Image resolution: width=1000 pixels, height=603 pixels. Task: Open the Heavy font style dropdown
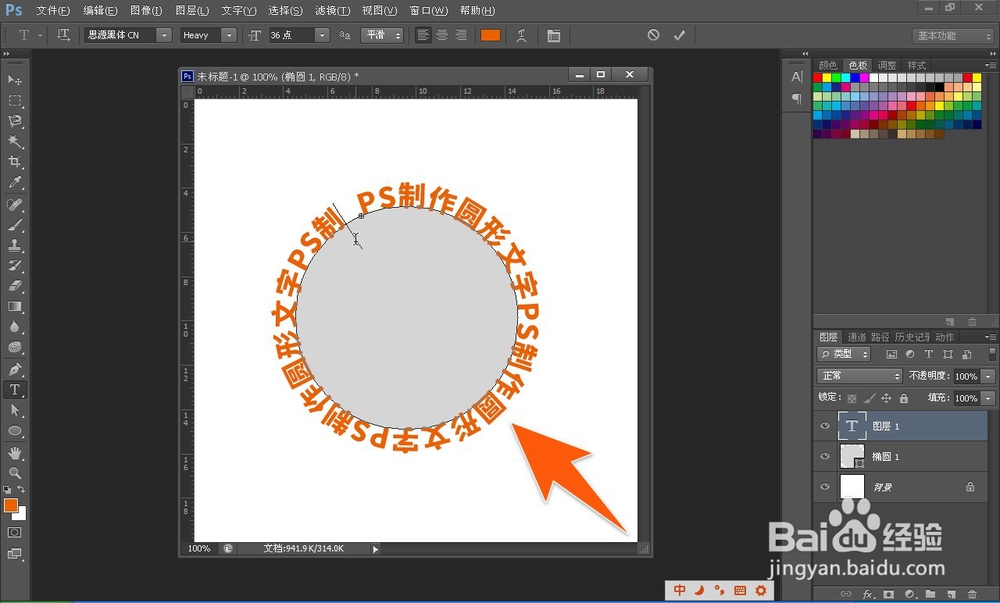pyautogui.click(x=229, y=35)
